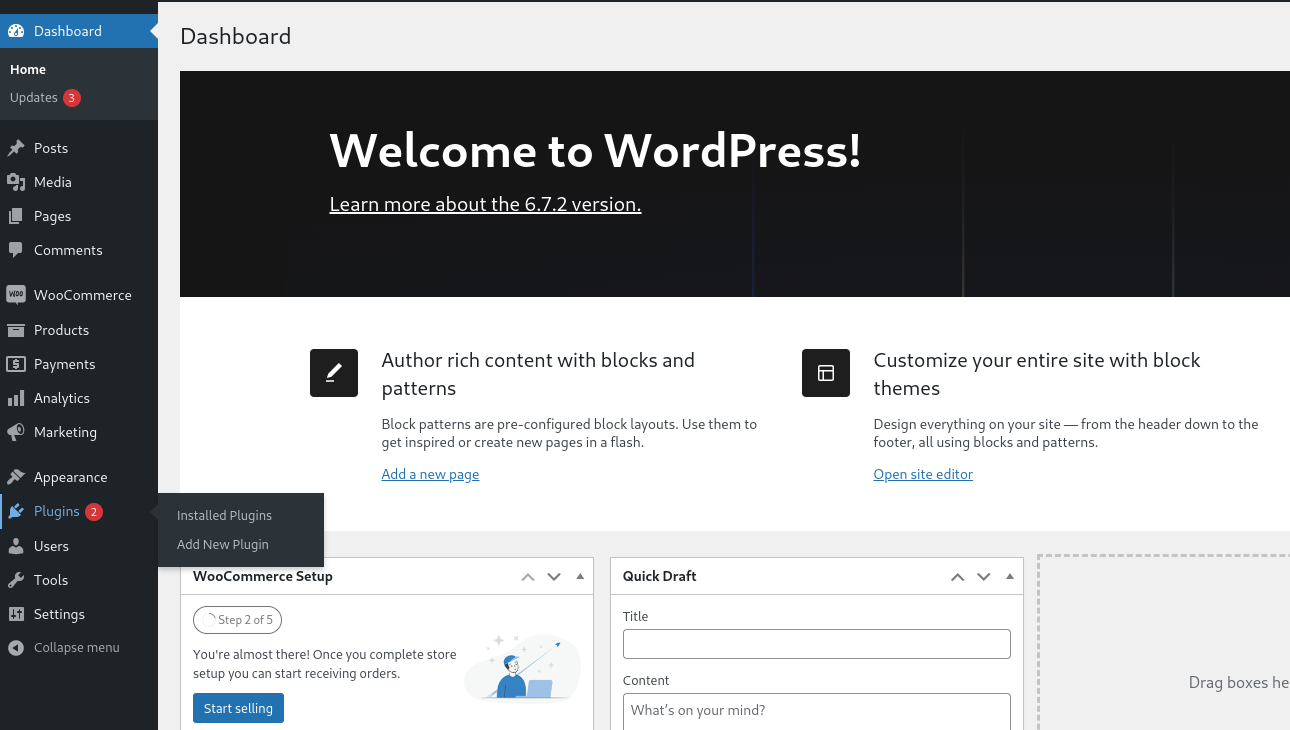
Task: Click the Dashboard label in sidebar
Action: 68,31
